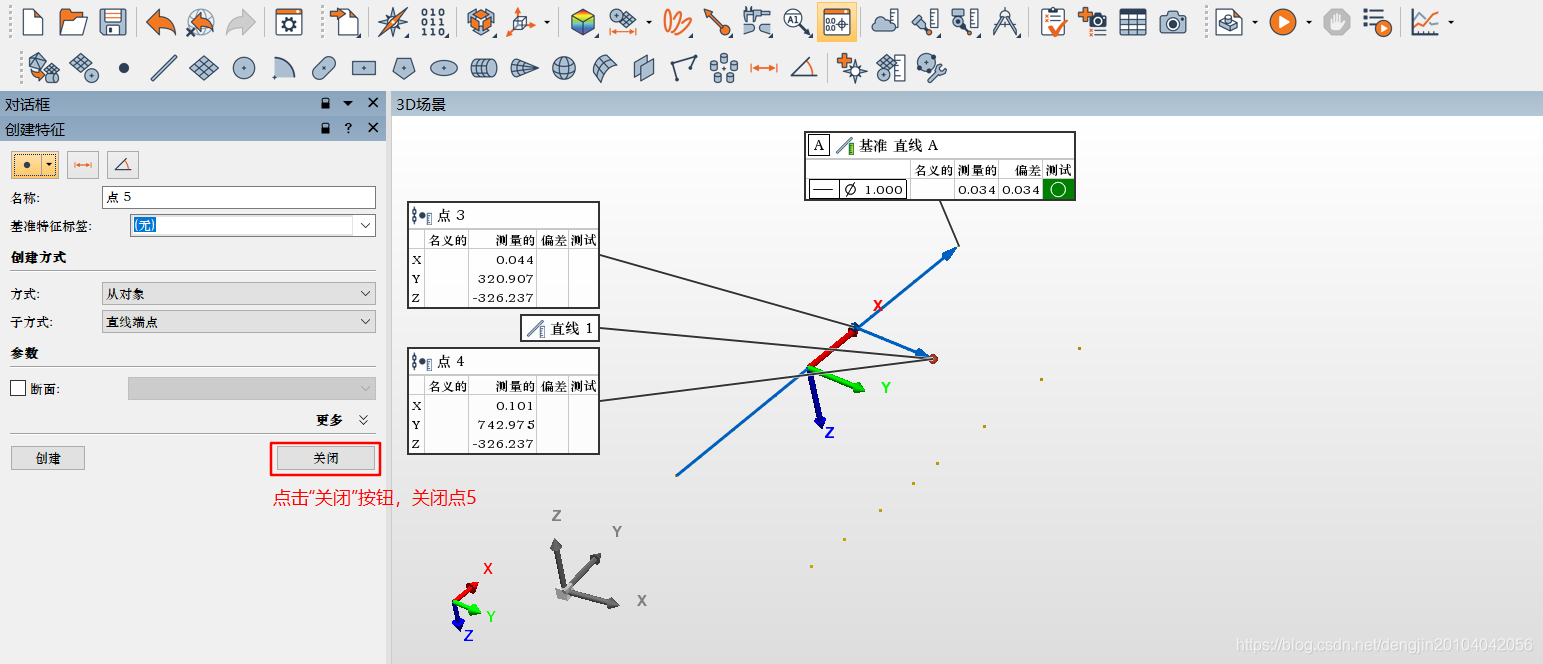Pick the arc feature tool

(284, 68)
